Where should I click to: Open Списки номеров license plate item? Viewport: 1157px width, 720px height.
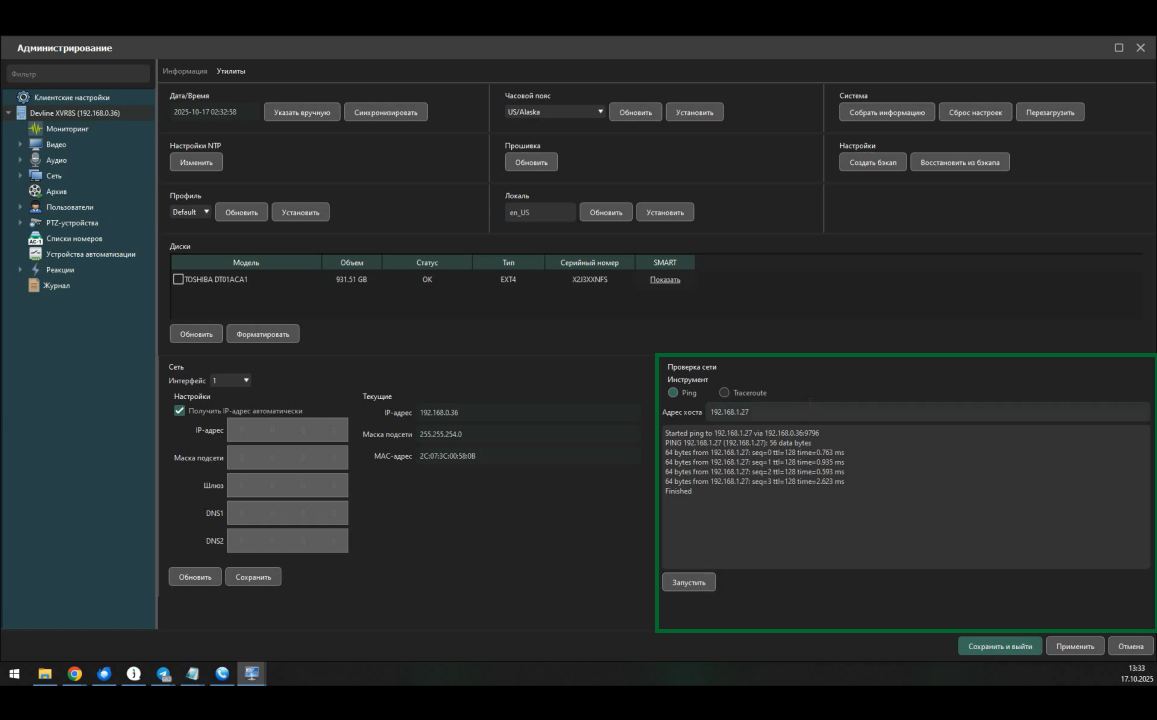pos(73,238)
